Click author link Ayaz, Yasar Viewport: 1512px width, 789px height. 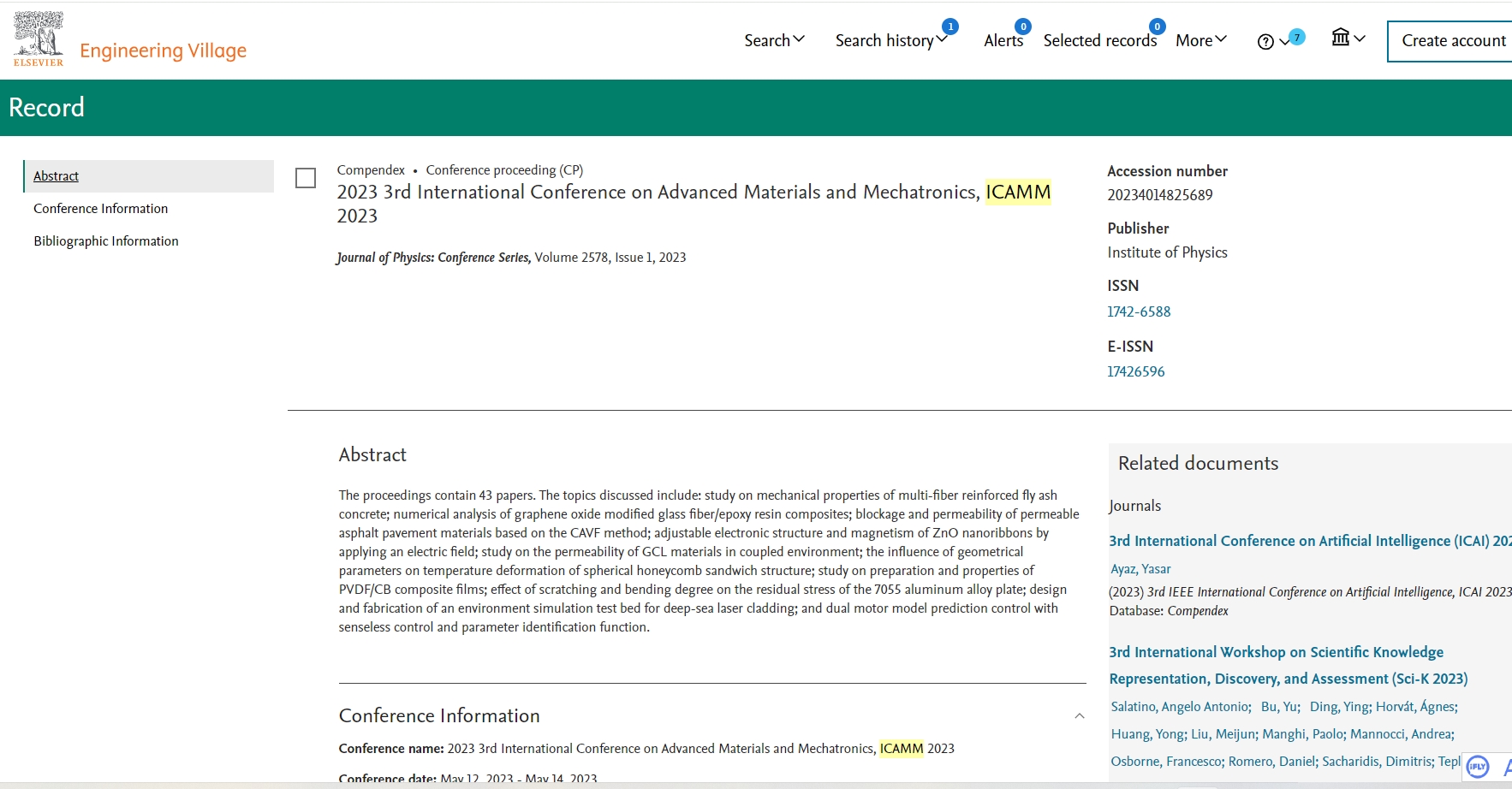pyautogui.click(x=1140, y=569)
